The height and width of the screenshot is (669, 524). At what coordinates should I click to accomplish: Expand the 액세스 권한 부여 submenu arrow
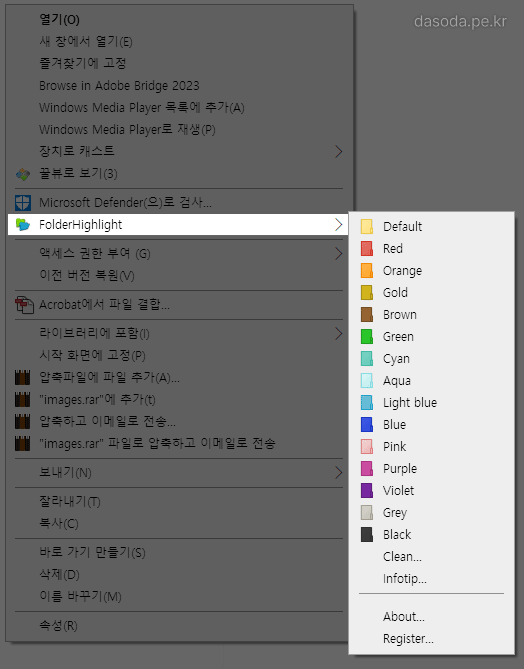pos(338,254)
